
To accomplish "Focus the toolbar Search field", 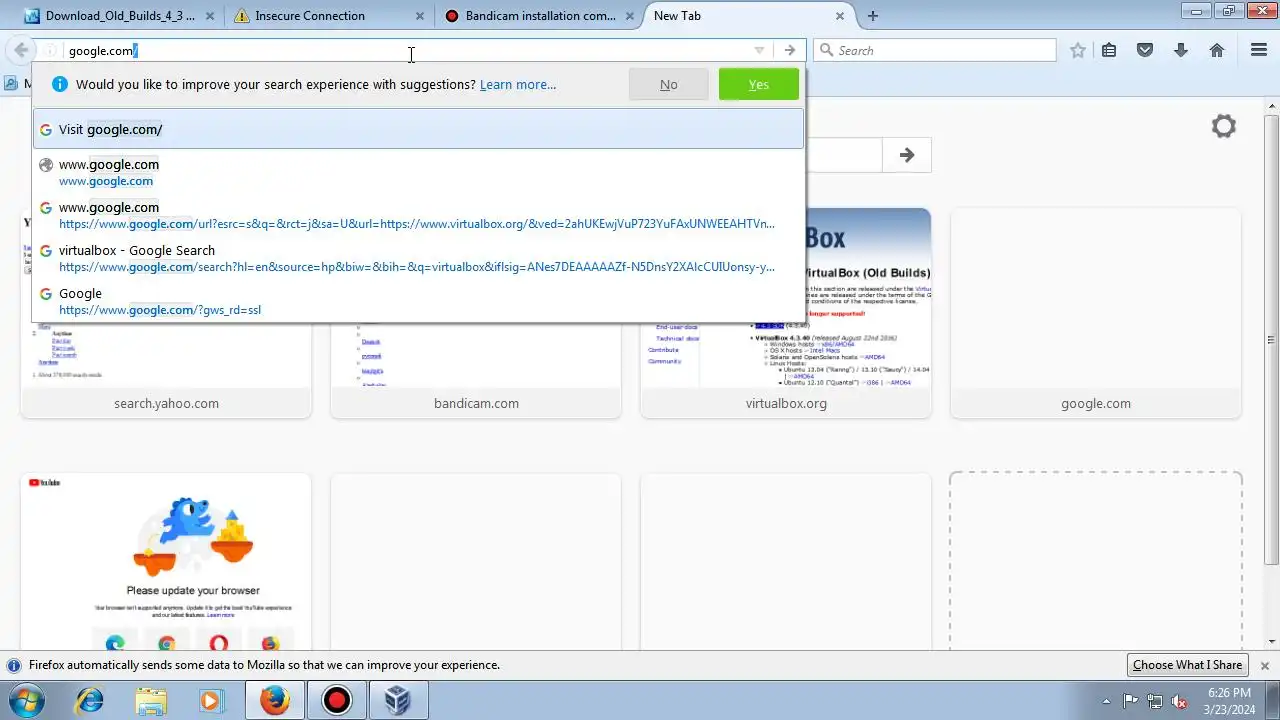I will (x=934, y=50).
